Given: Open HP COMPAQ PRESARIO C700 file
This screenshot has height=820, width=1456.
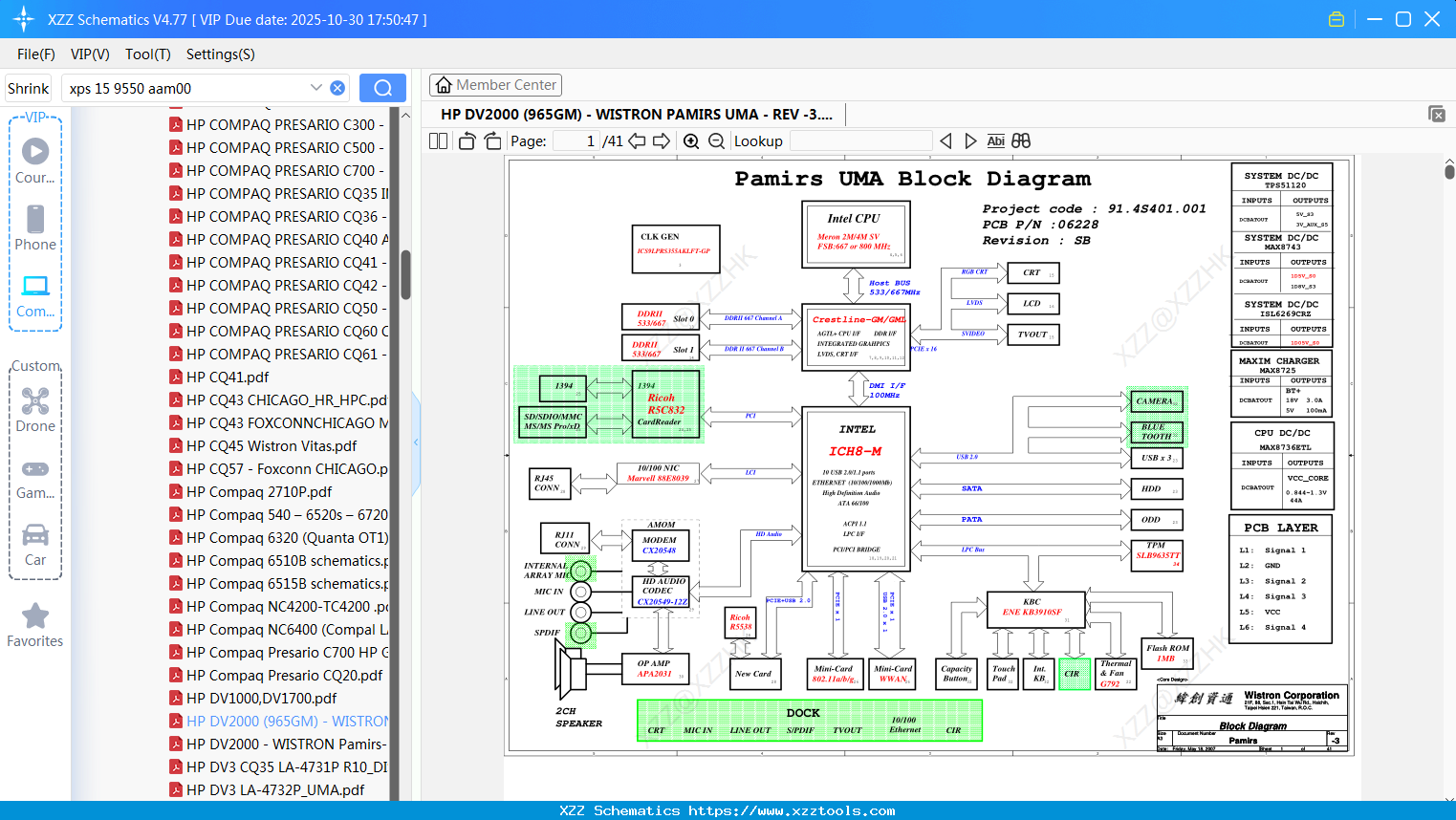Looking at the screenshot, I should tap(278, 170).
